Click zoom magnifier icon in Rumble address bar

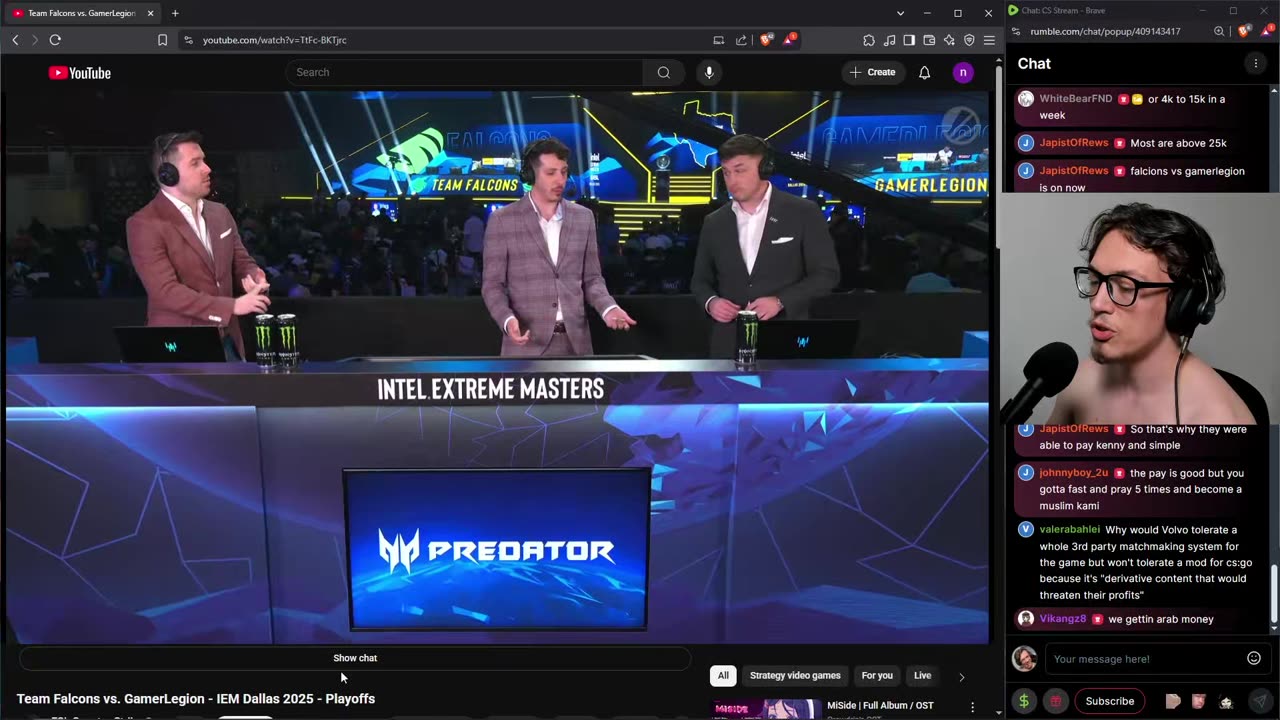click(1219, 31)
